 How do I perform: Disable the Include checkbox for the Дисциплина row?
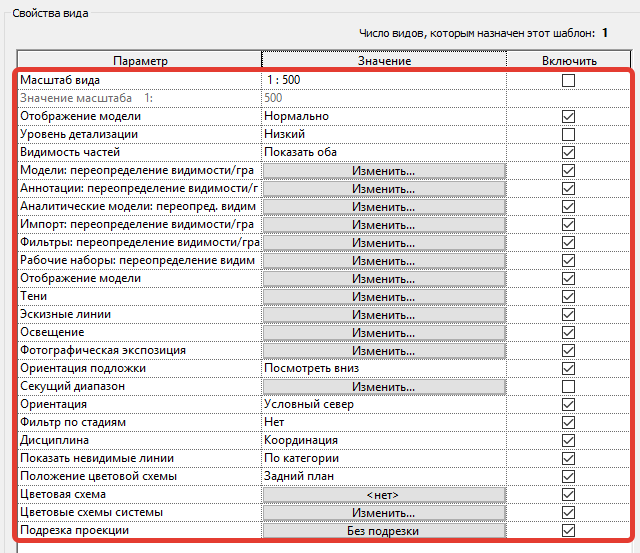pos(568,440)
